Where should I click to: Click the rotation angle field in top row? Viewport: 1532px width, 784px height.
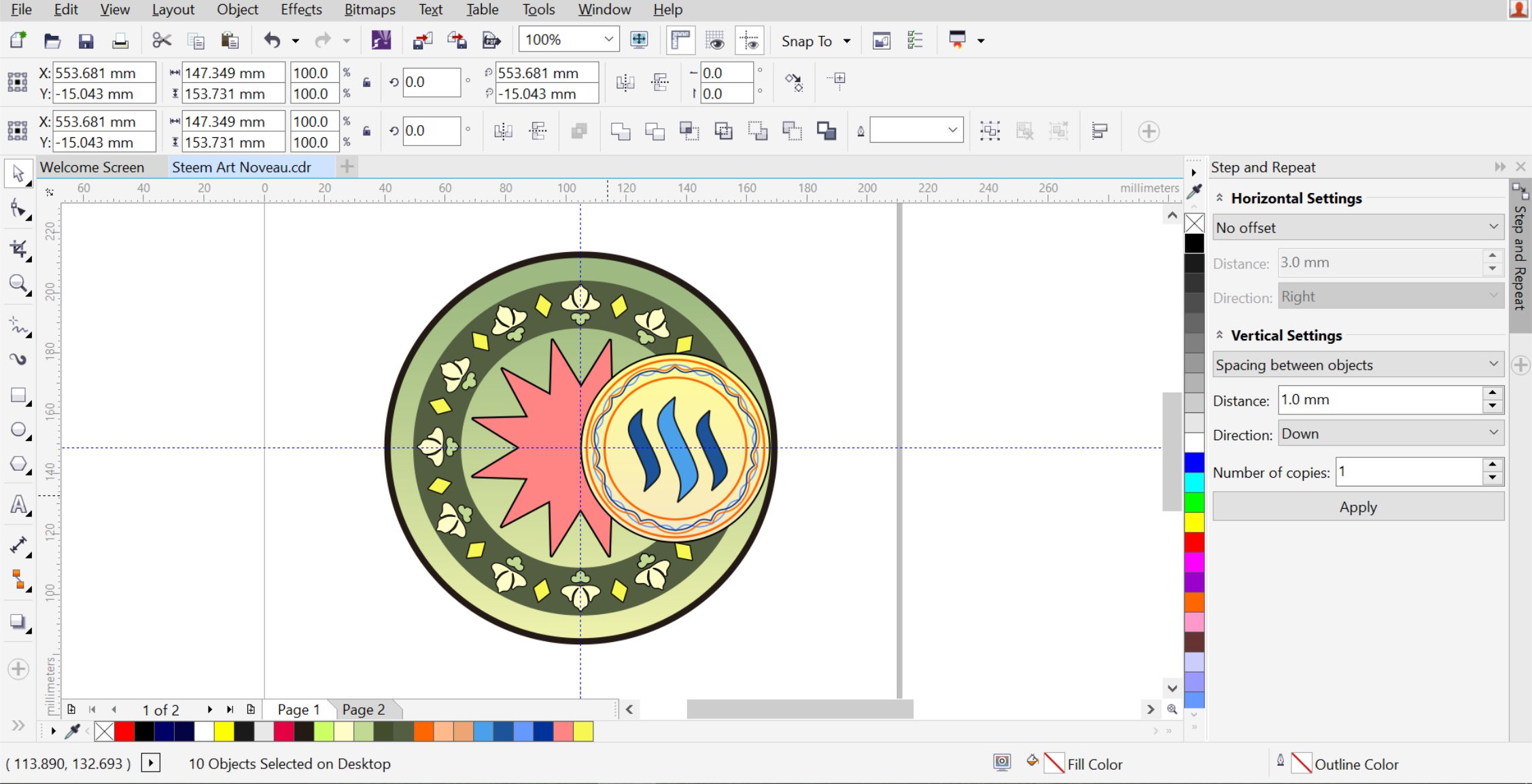pyautogui.click(x=432, y=82)
